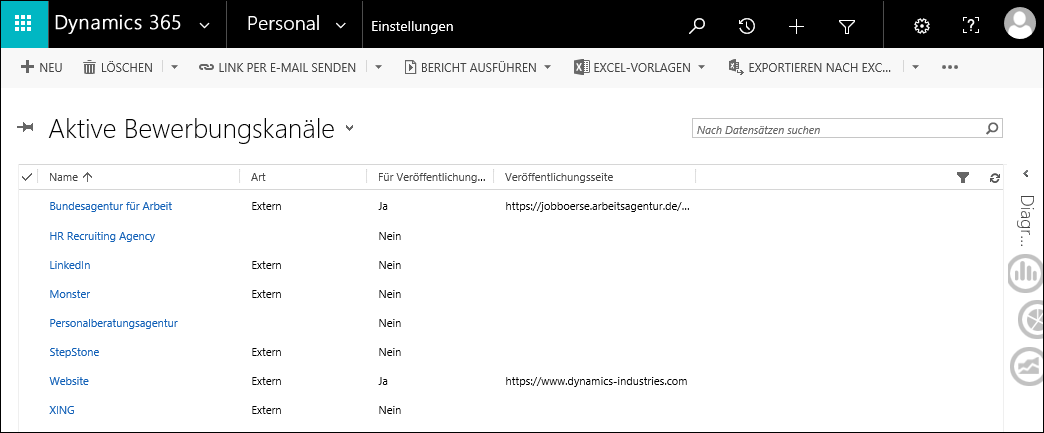
Task: Expand the Aktive Bewerbungskanäle view selector
Action: pyautogui.click(x=350, y=129)
